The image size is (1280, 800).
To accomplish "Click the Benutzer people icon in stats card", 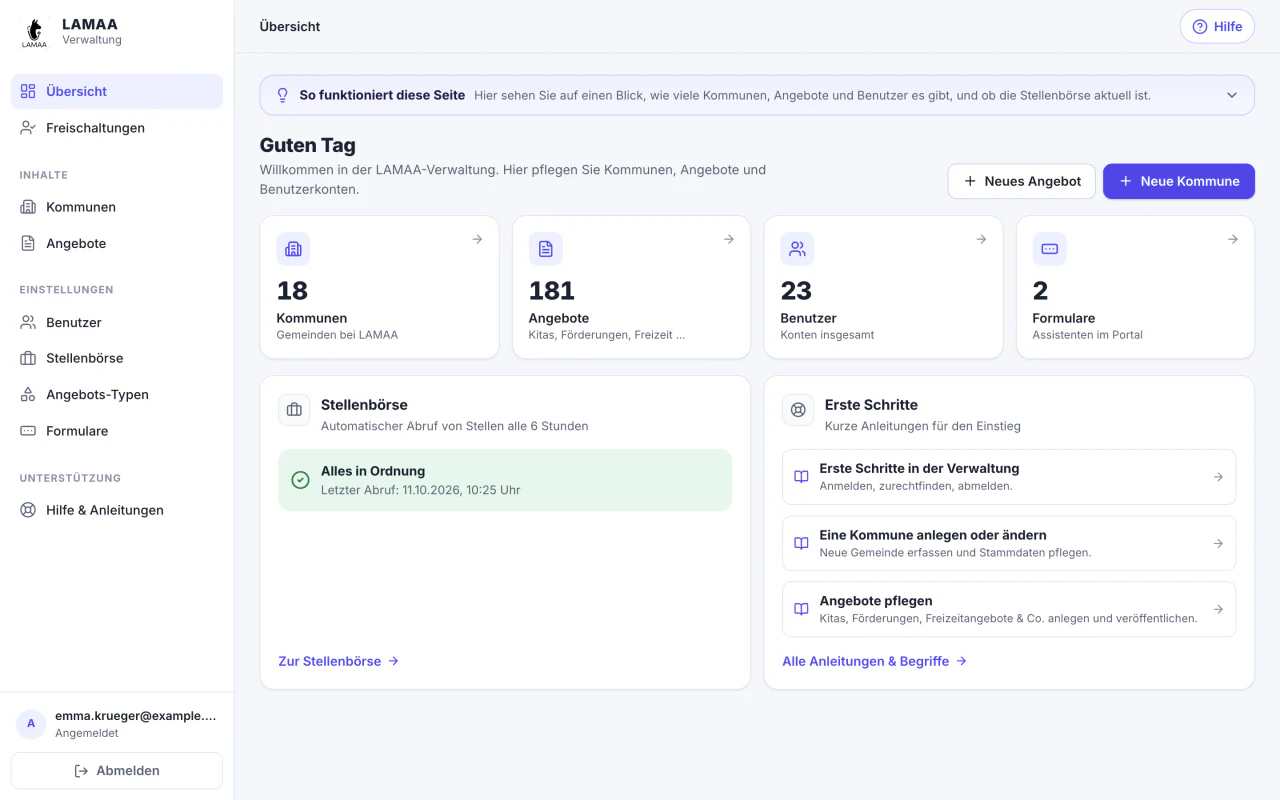I will (797, 249).
